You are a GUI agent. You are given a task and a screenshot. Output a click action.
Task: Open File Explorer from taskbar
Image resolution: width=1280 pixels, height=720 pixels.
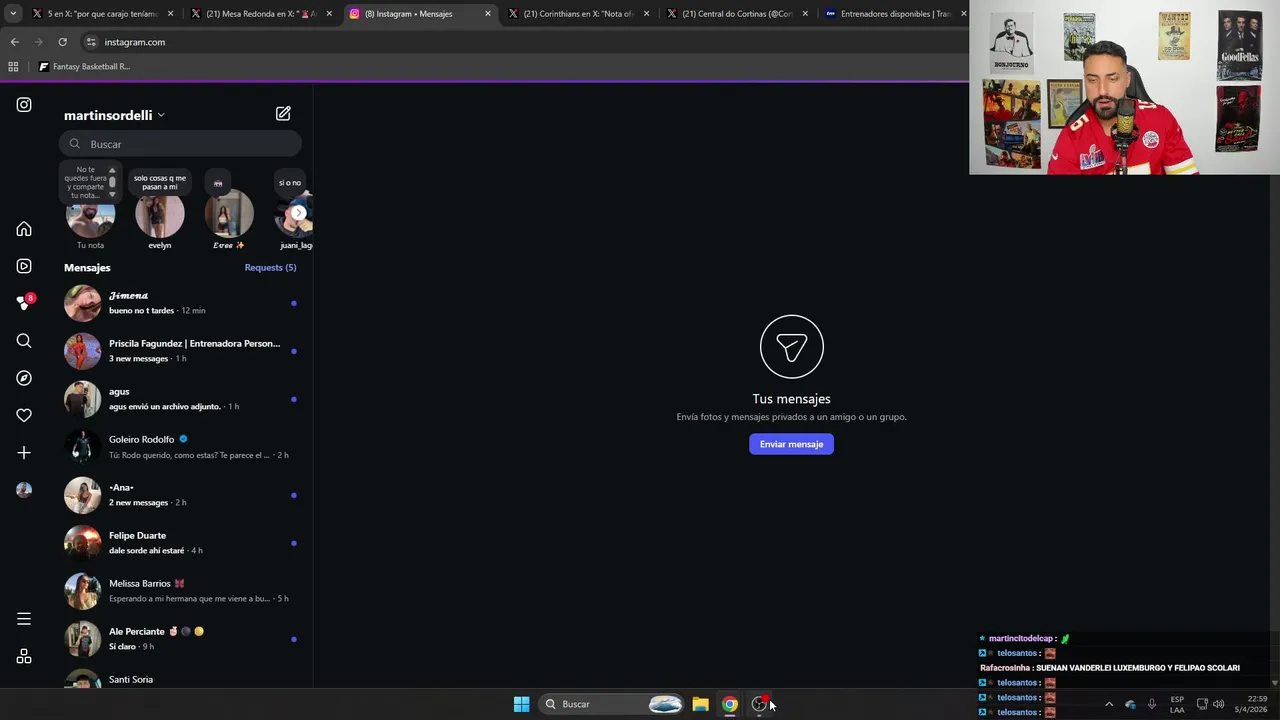tap(700, 704)
